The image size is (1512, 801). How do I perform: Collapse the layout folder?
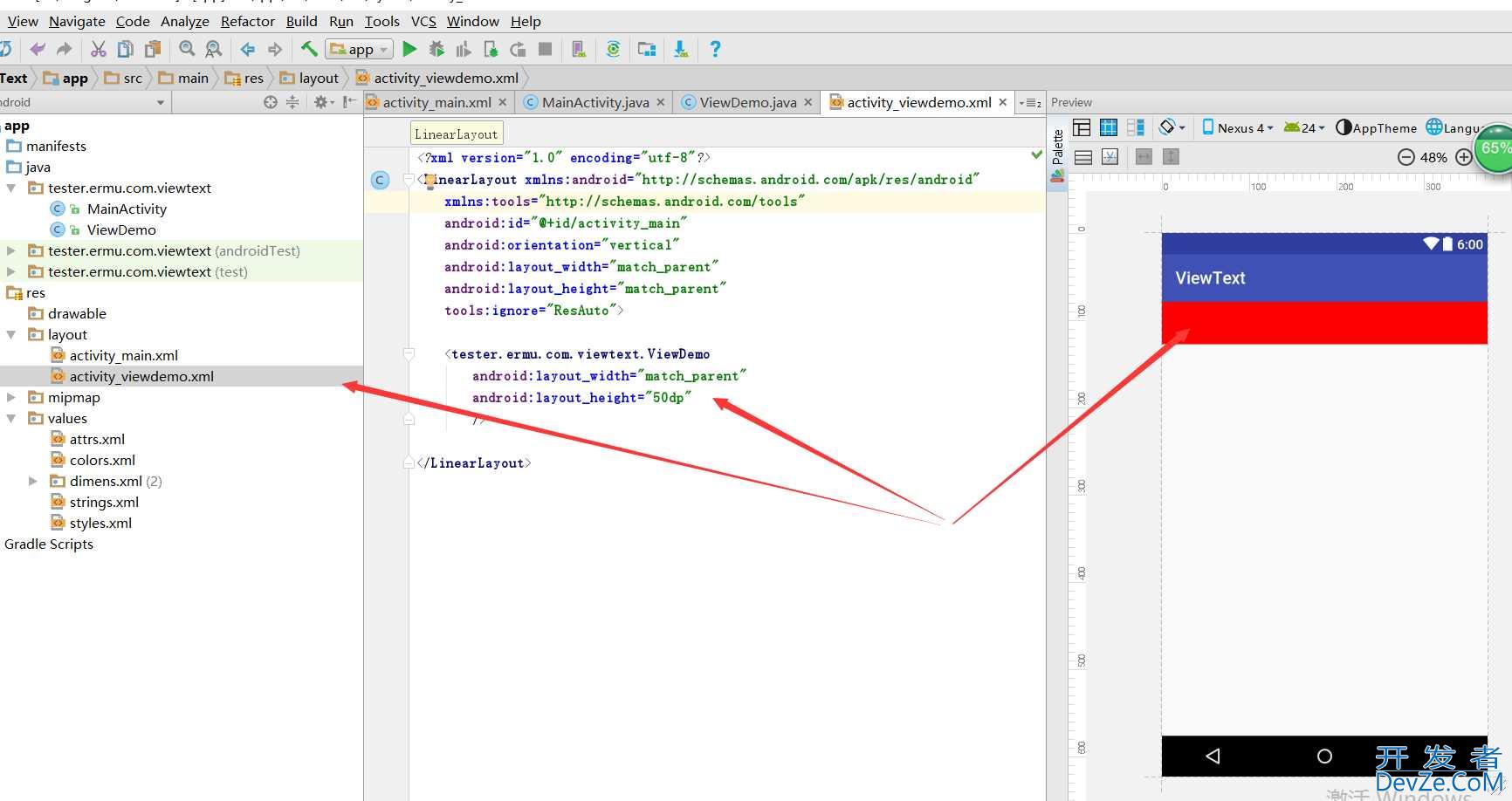click(11, 334)
